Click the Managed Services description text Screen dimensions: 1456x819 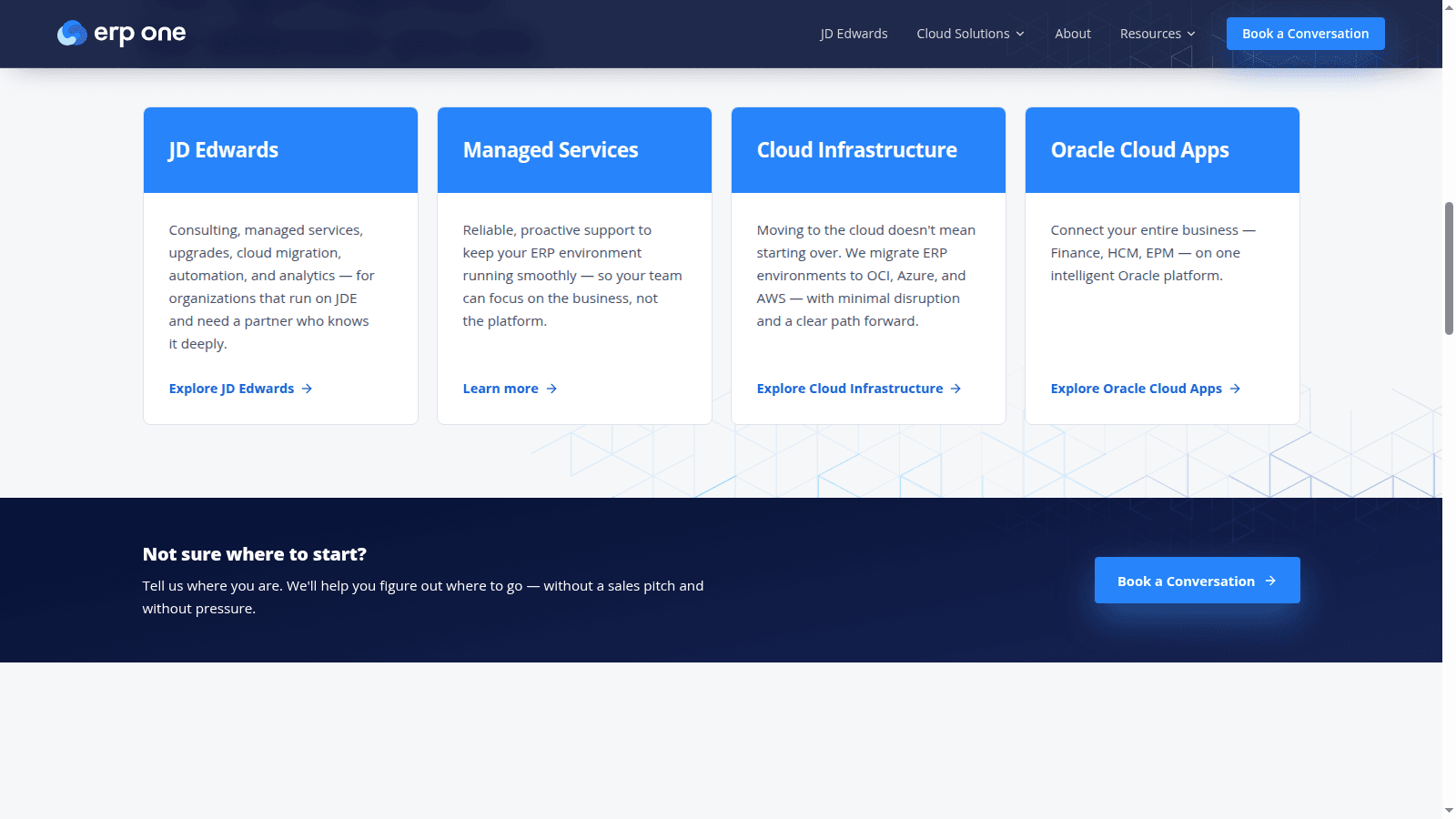coord(572,276)
